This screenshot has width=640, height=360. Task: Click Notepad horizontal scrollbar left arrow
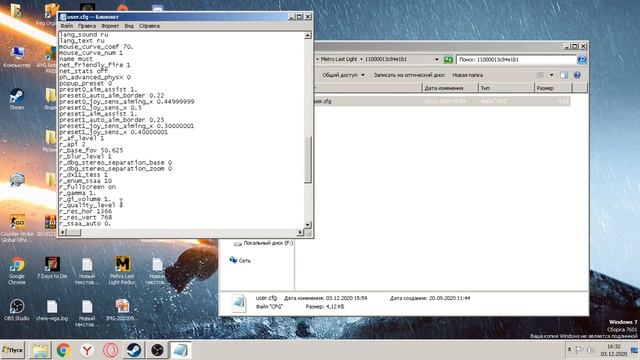click(x=62, y=232)
